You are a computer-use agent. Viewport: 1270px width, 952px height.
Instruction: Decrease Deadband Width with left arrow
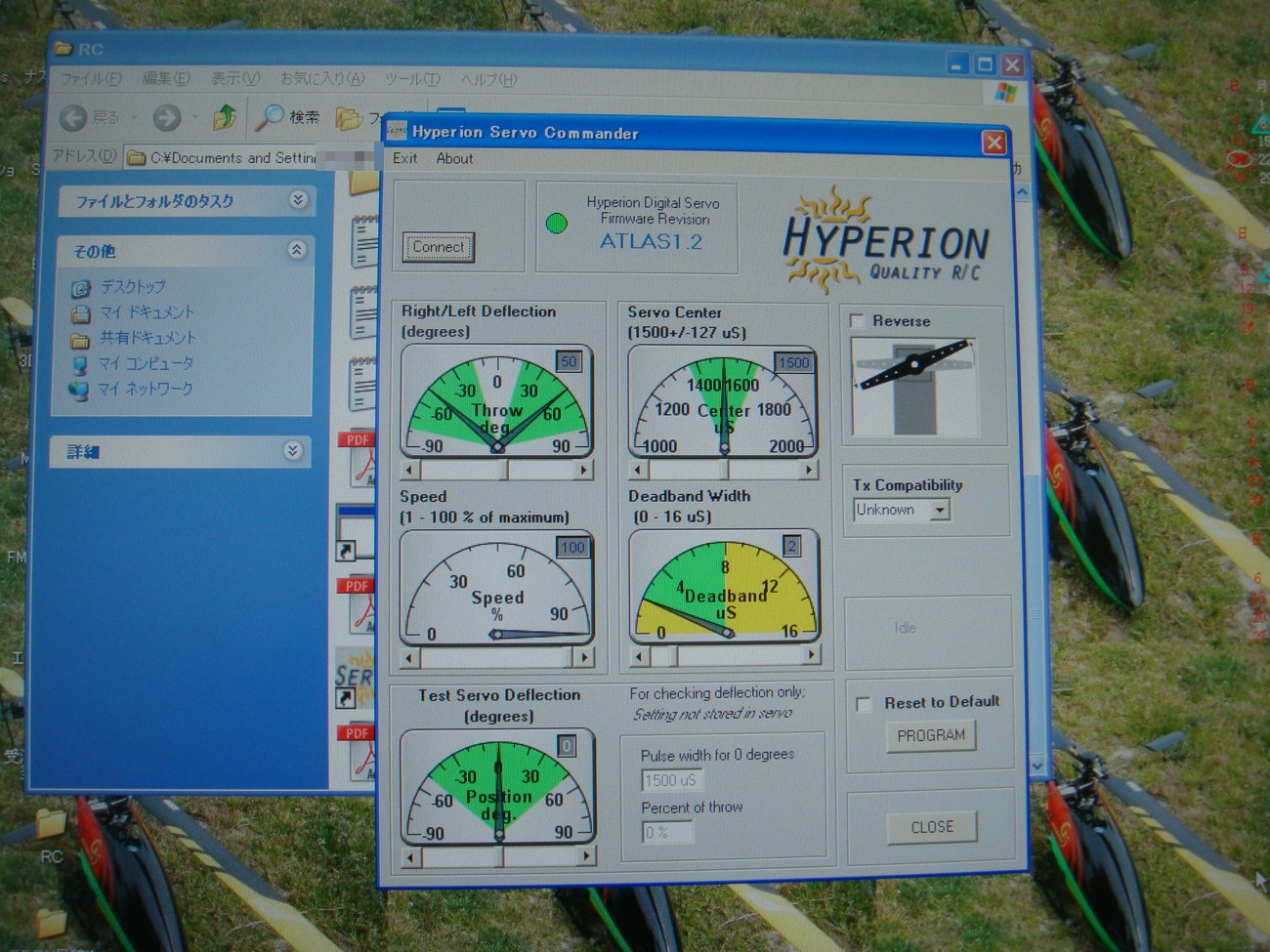639,656
